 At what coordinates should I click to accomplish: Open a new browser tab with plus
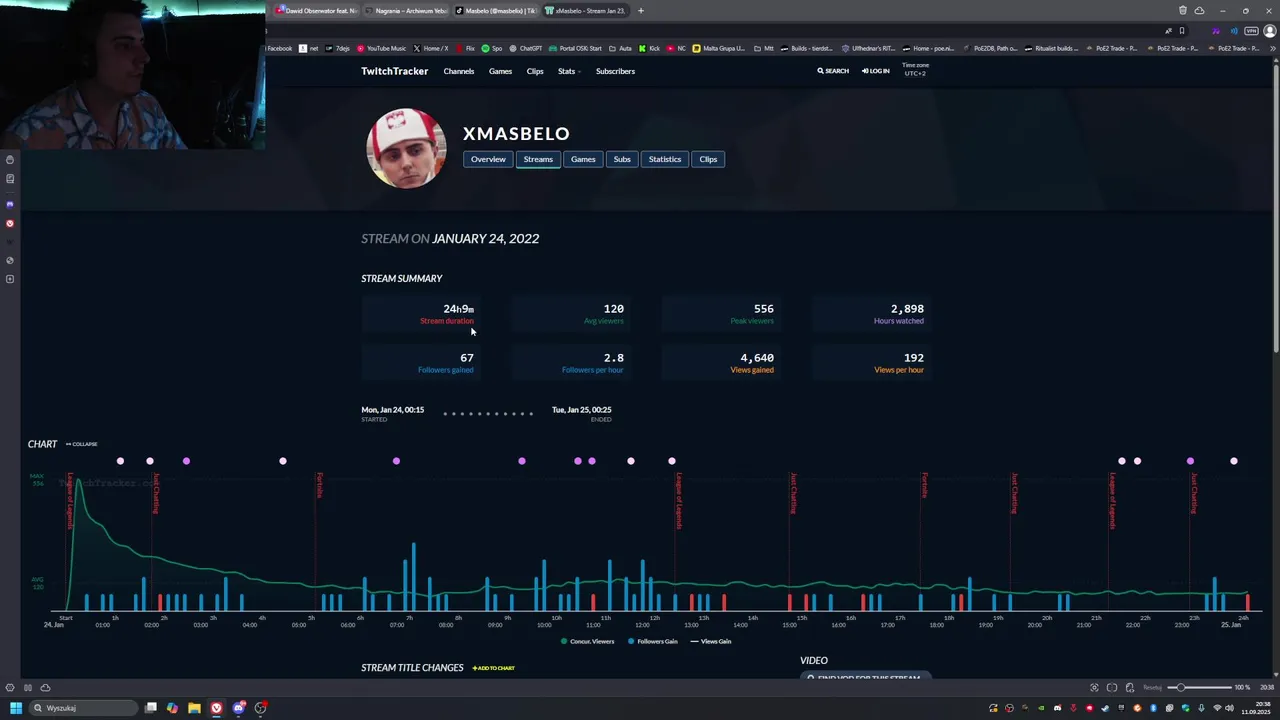pos(641,11)
